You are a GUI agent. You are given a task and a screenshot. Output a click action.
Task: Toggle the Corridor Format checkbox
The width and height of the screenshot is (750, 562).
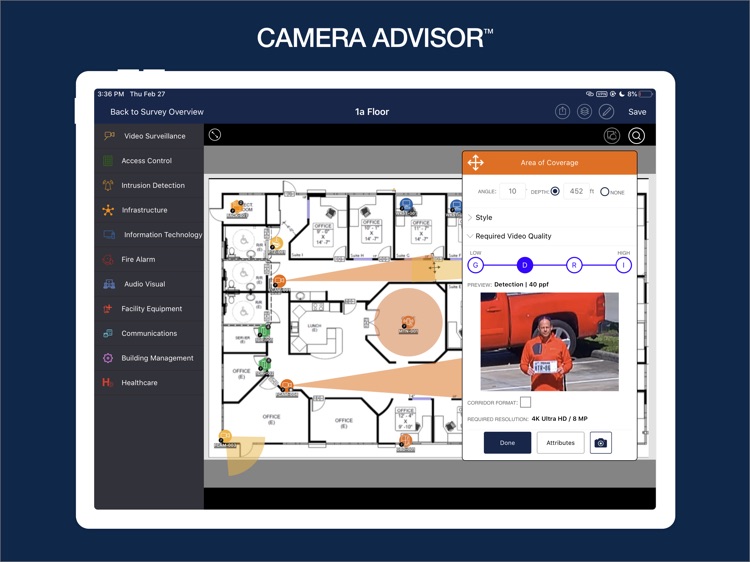(x=525, y=402)
